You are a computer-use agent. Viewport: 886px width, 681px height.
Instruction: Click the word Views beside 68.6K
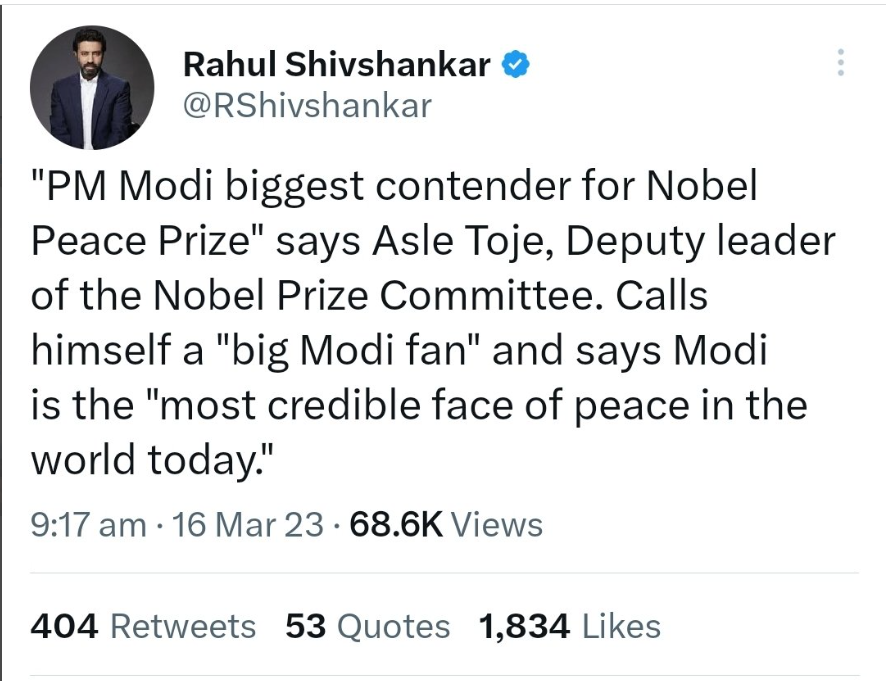click(497, 524)
